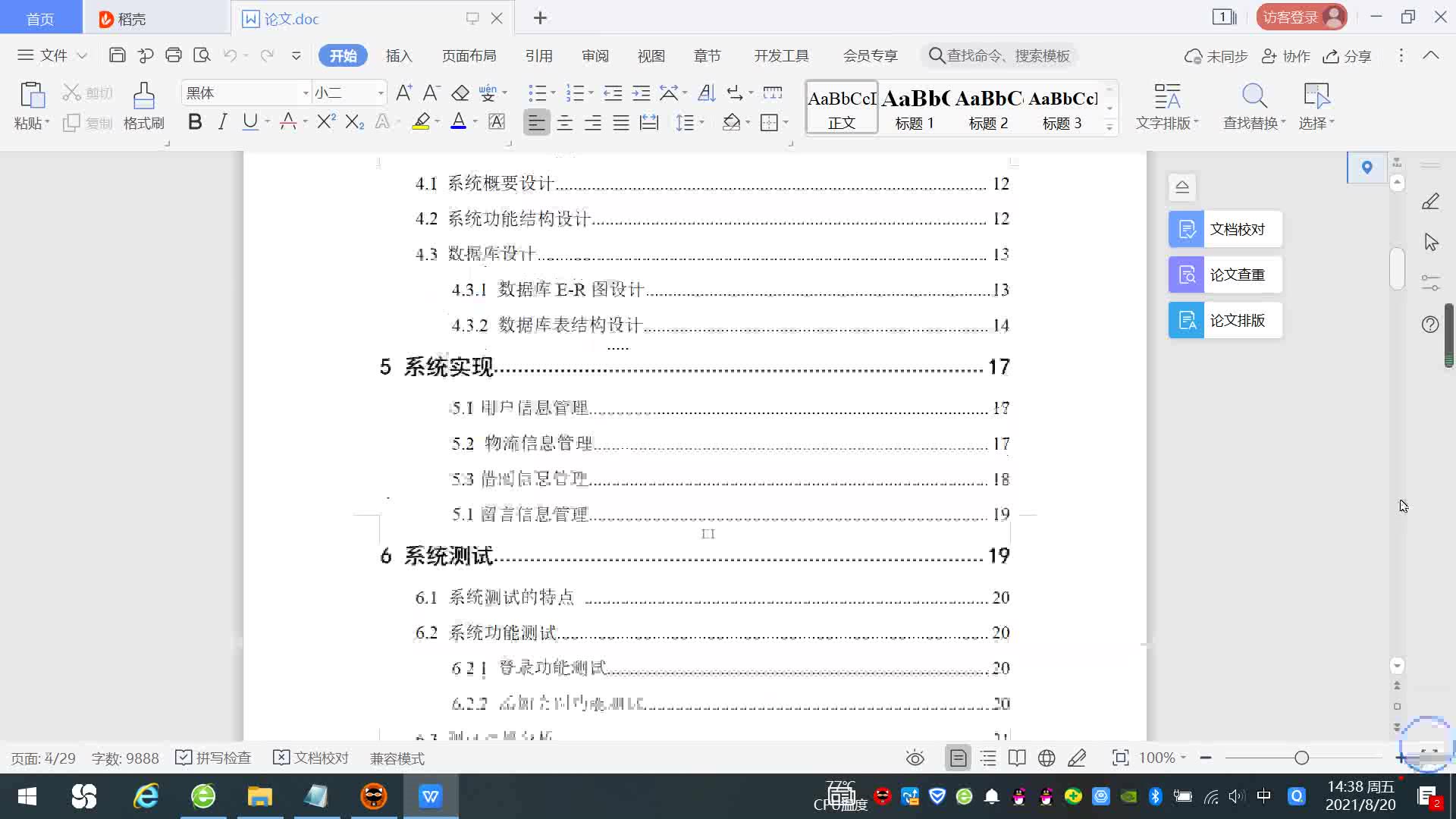Click the Find and Replace (查找替换) icon
This screenshot has width=1456, height=819.
[x=1254, y=97]
